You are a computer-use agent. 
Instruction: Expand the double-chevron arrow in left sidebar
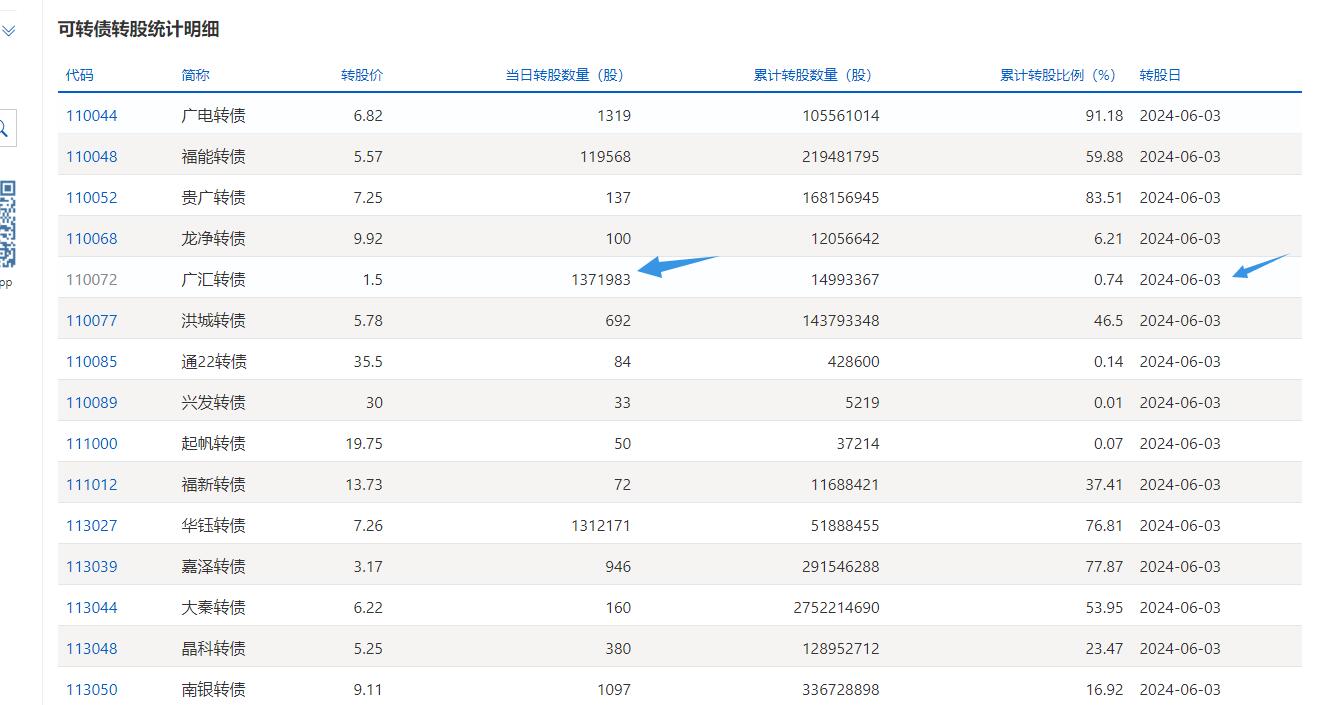tap(9, 31)
